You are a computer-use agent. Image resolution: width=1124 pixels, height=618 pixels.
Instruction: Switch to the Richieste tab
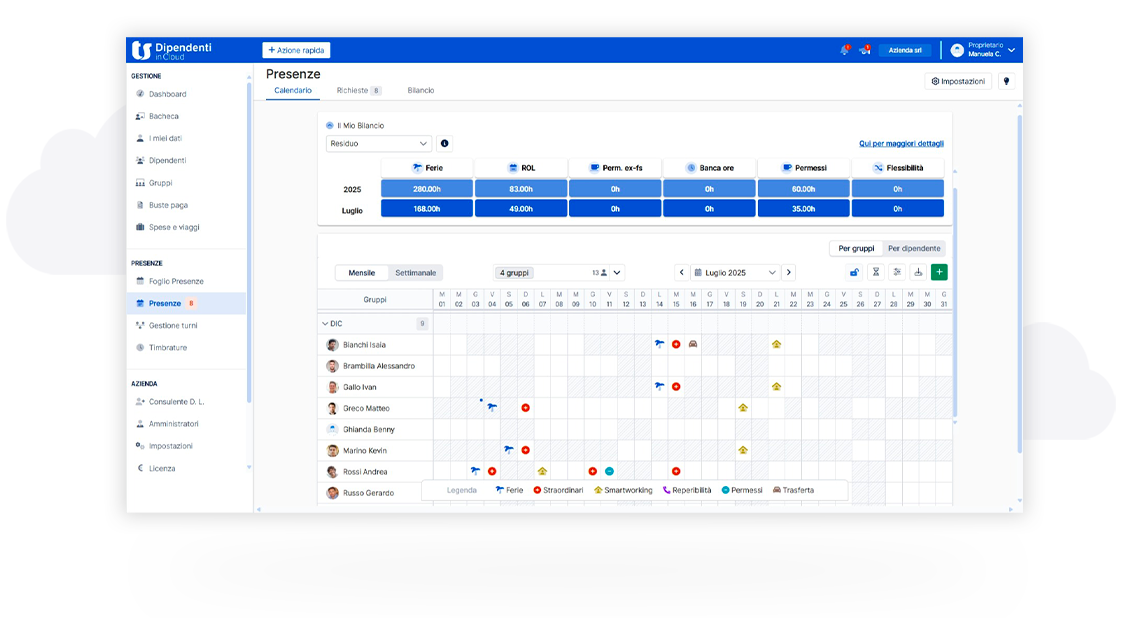tap(358, 90)
